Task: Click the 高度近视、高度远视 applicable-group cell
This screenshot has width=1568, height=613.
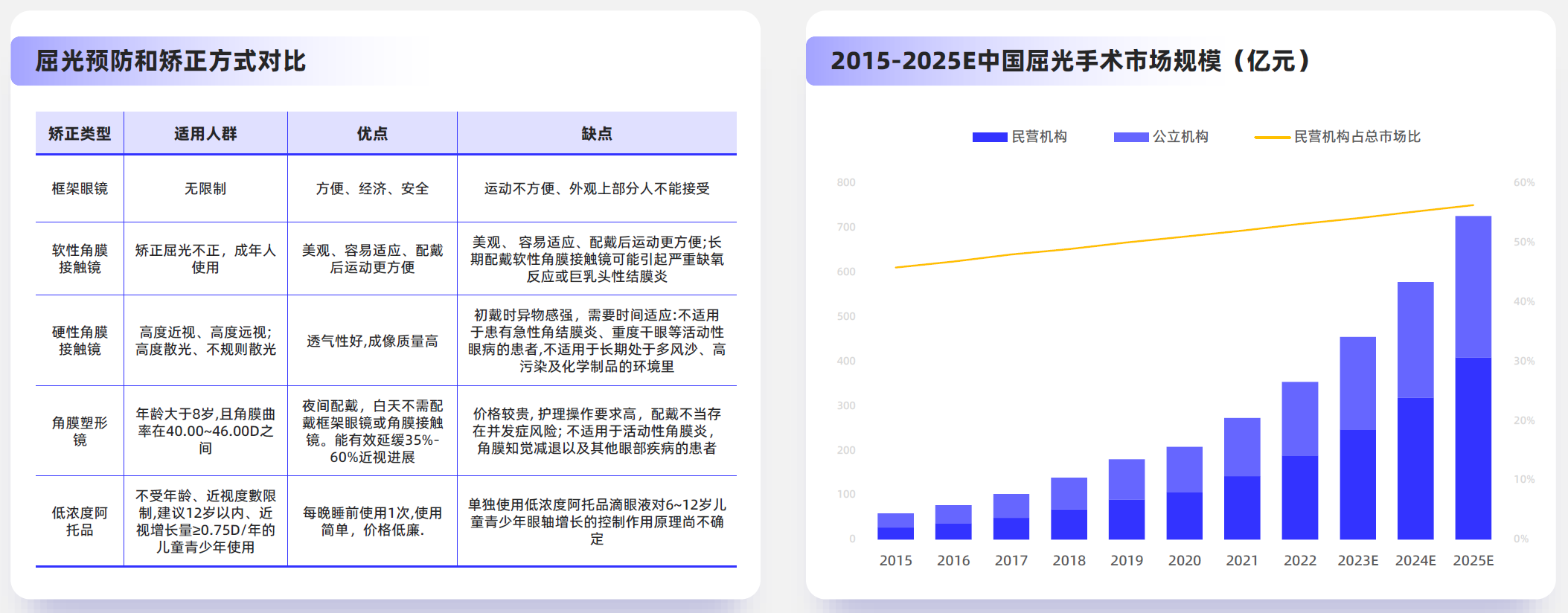Action: click(x=205, y=341)
